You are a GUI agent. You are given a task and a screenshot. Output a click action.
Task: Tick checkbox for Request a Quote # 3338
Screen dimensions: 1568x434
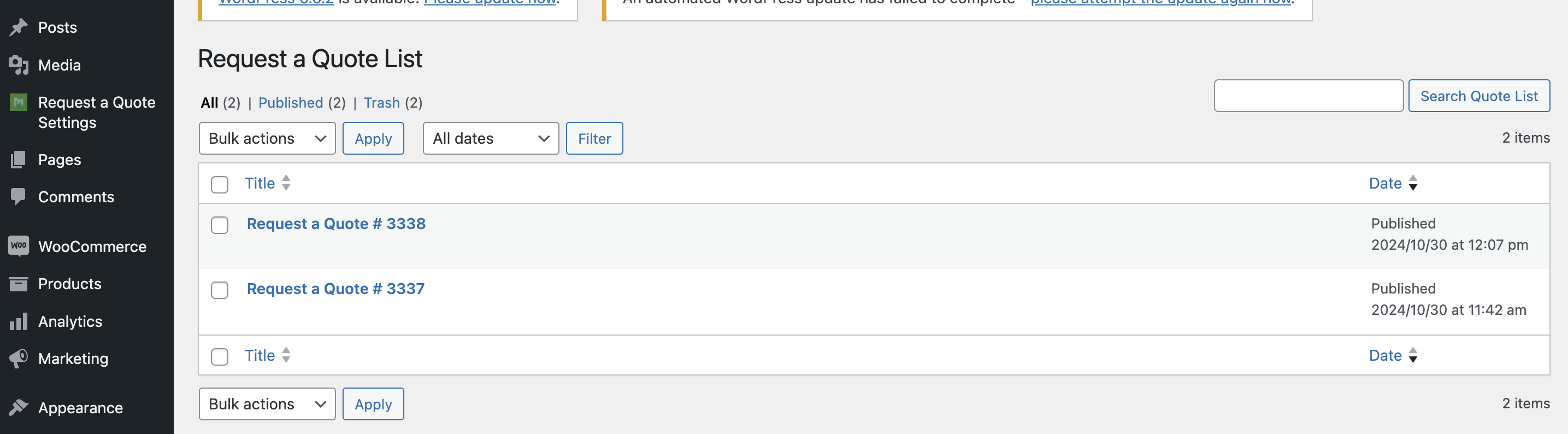(x=220, y=225)
